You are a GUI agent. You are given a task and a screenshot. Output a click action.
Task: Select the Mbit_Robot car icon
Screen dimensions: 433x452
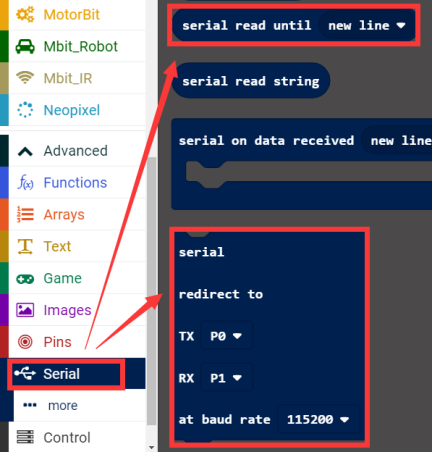(x=25, y=47)
